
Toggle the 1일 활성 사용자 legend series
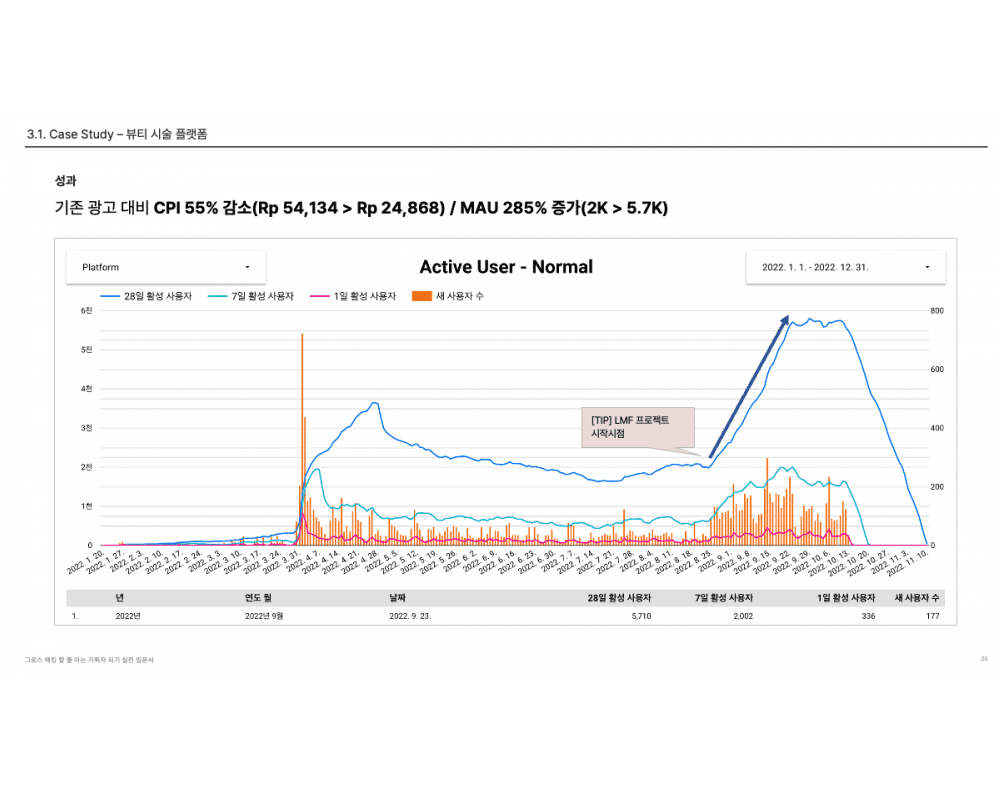coord(359,296)
